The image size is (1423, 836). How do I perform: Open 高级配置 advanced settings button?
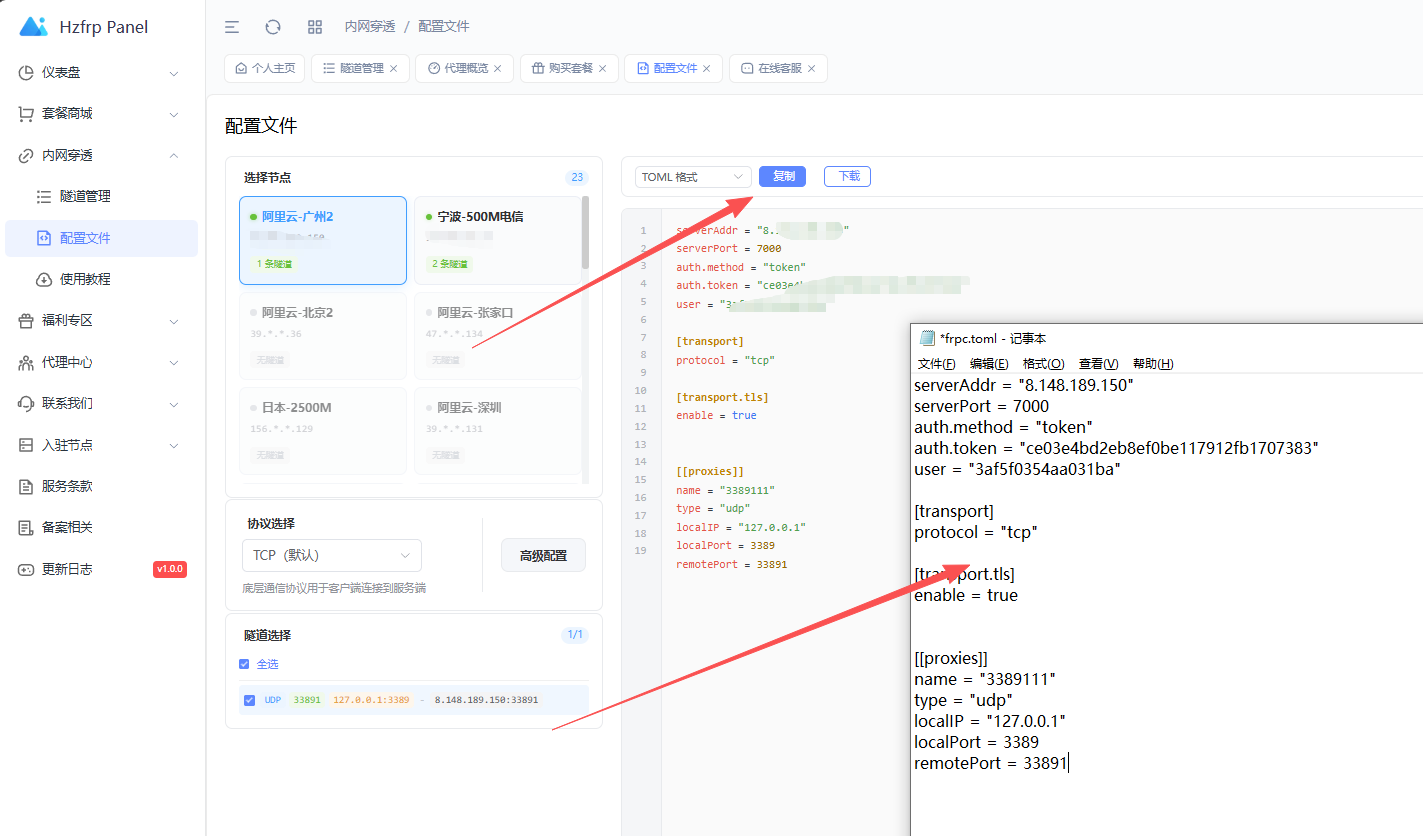(x=543, y=556)
